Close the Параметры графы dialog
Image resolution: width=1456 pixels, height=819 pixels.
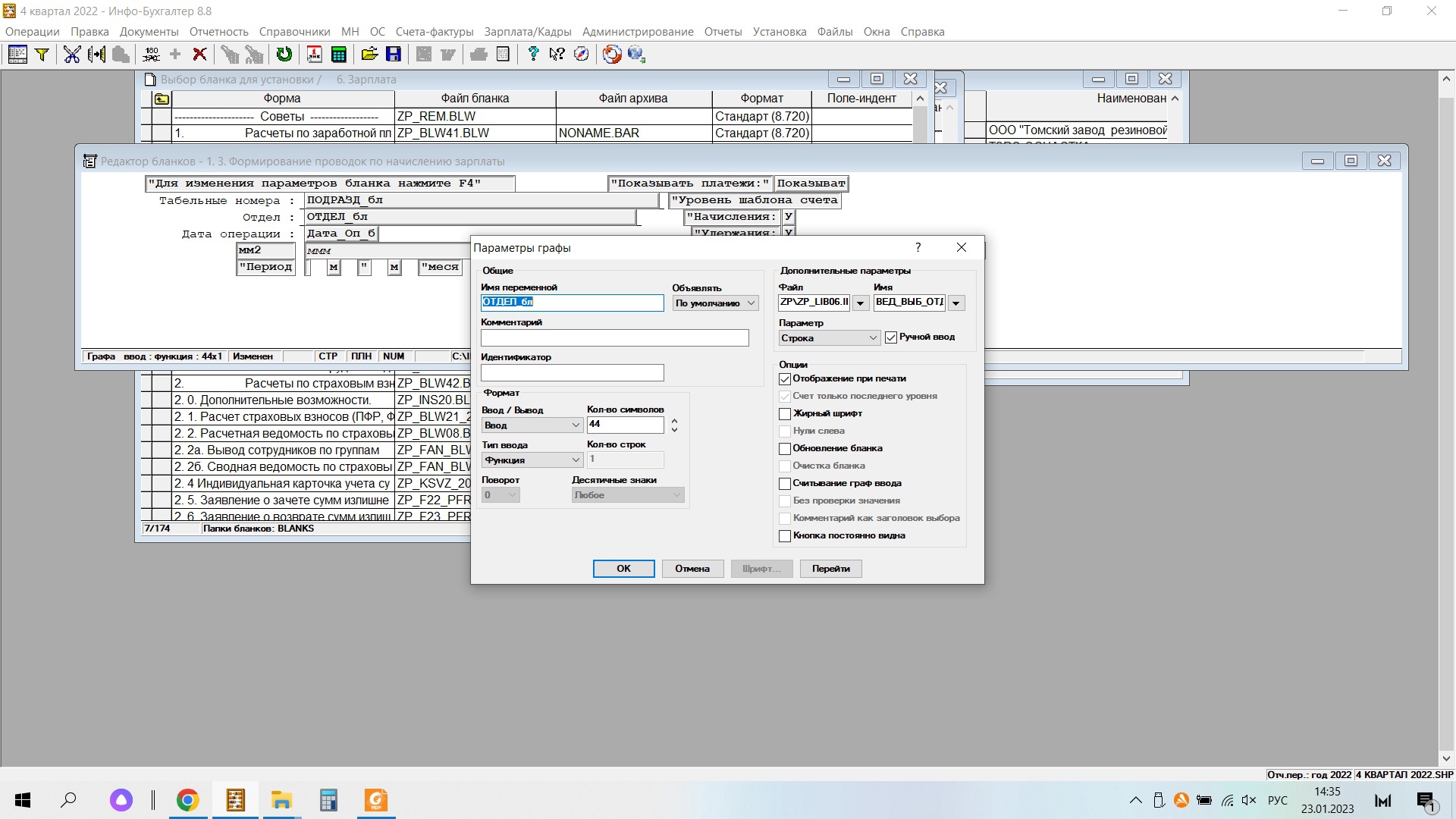coord(962,247)
